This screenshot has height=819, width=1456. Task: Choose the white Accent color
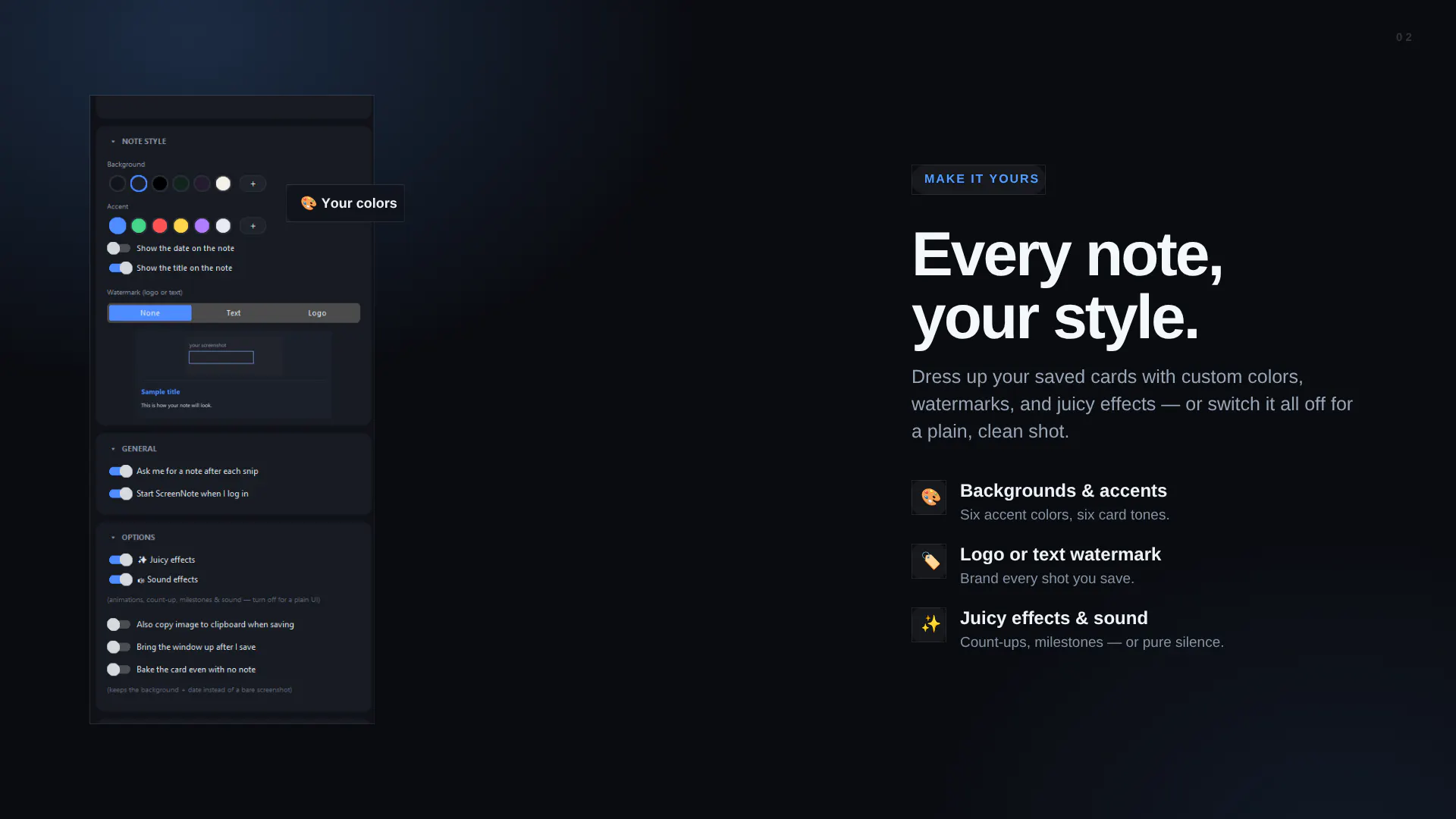[x=223, y=226]
